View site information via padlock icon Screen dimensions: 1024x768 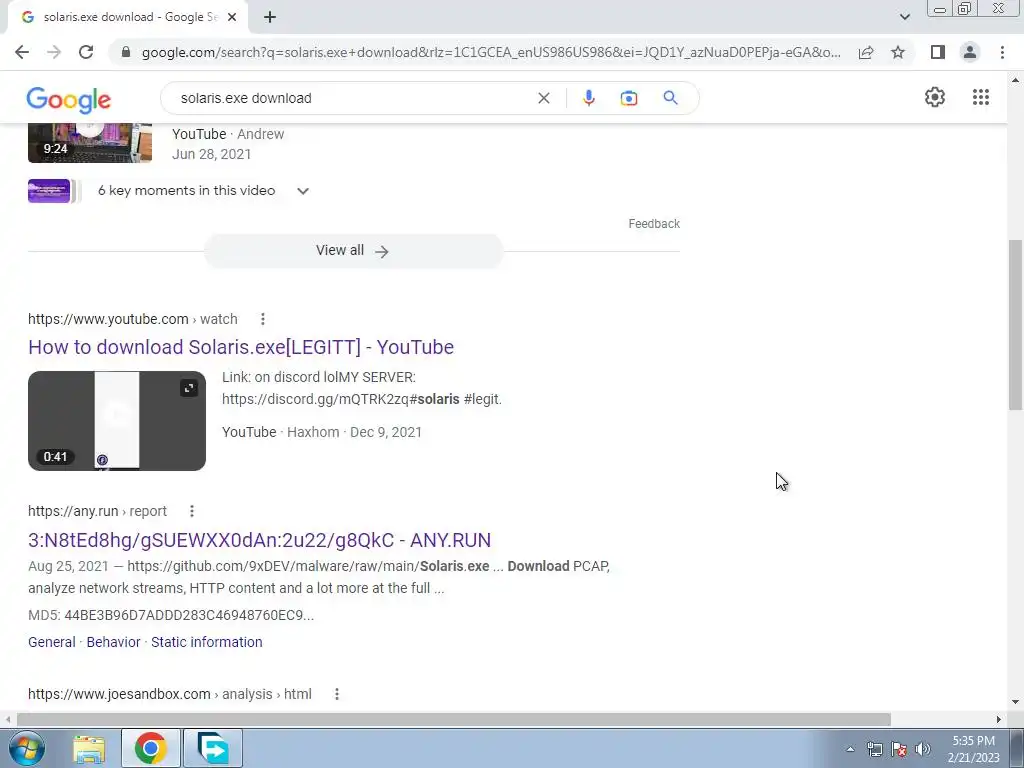pos(126,52)
